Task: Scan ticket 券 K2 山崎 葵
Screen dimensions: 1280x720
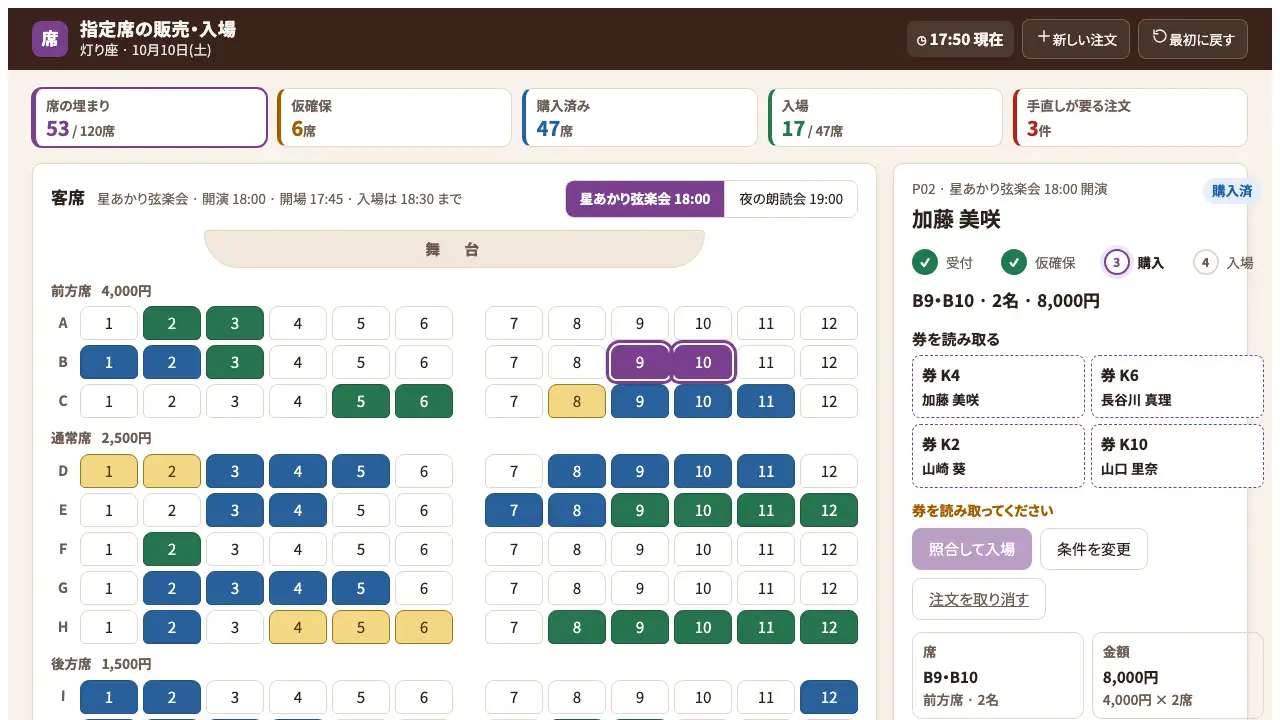Action: [998, 456]
